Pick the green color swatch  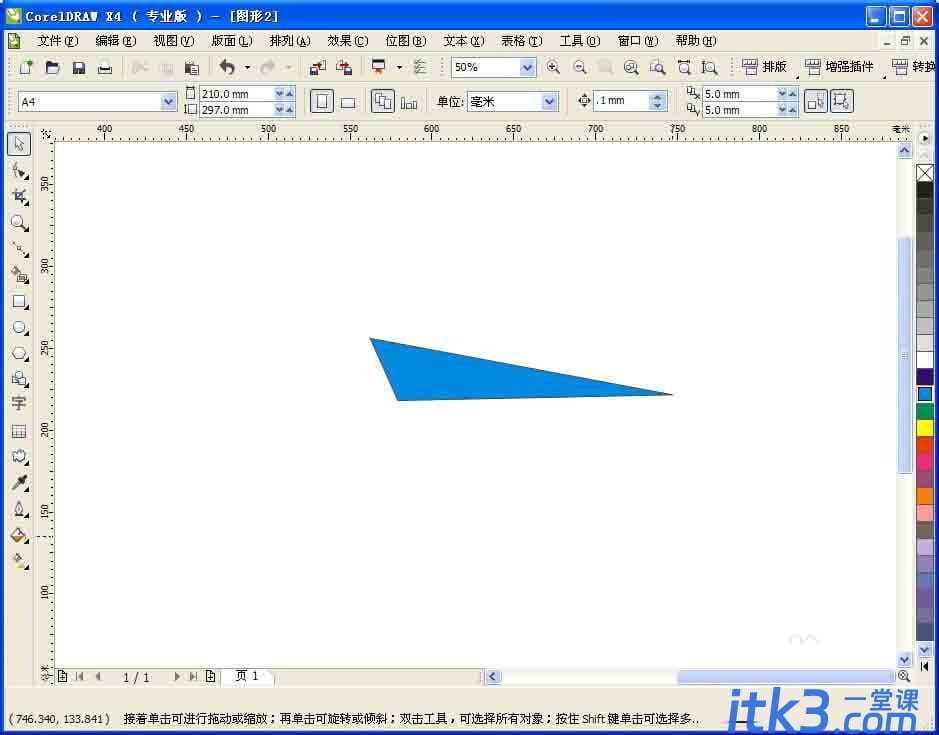pyautogui.click(x=925, y=411)
